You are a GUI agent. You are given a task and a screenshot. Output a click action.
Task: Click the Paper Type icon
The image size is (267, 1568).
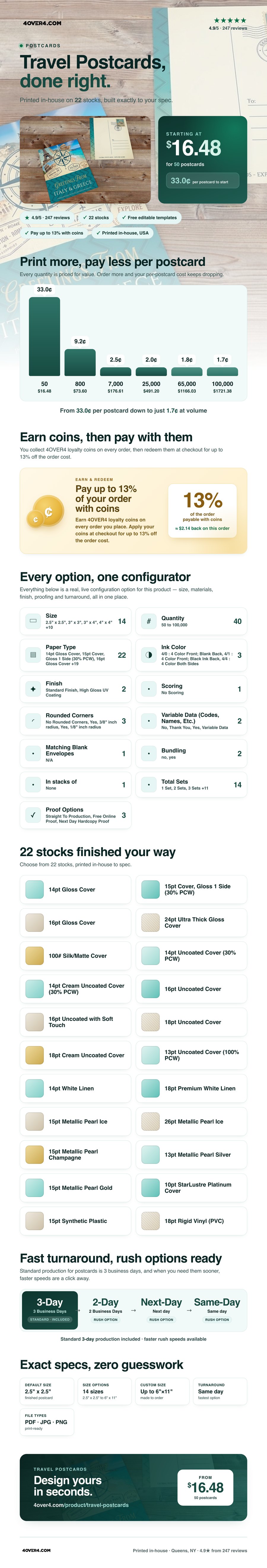pos(33,655)
